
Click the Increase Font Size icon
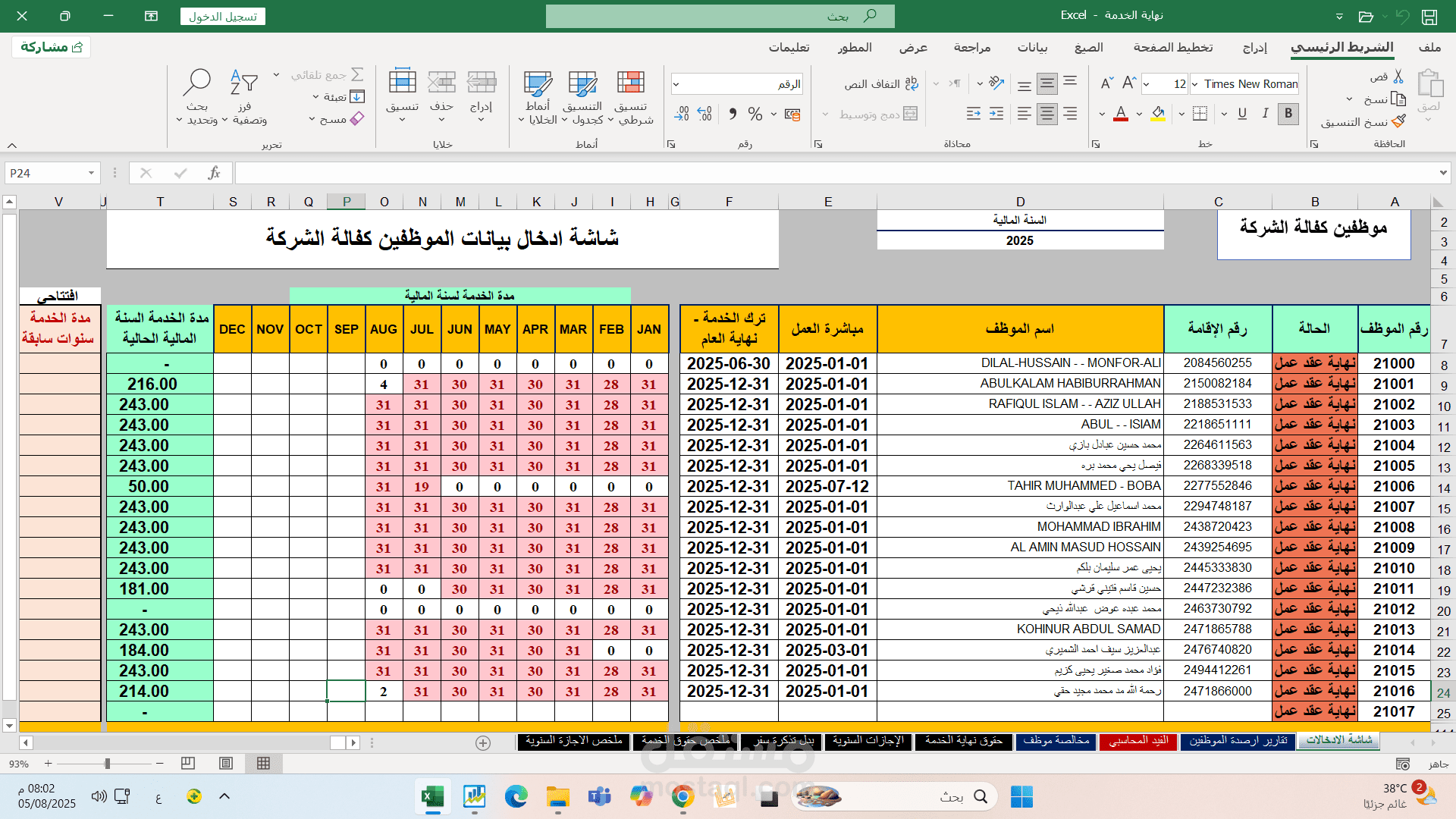(x=1129, y=83)
